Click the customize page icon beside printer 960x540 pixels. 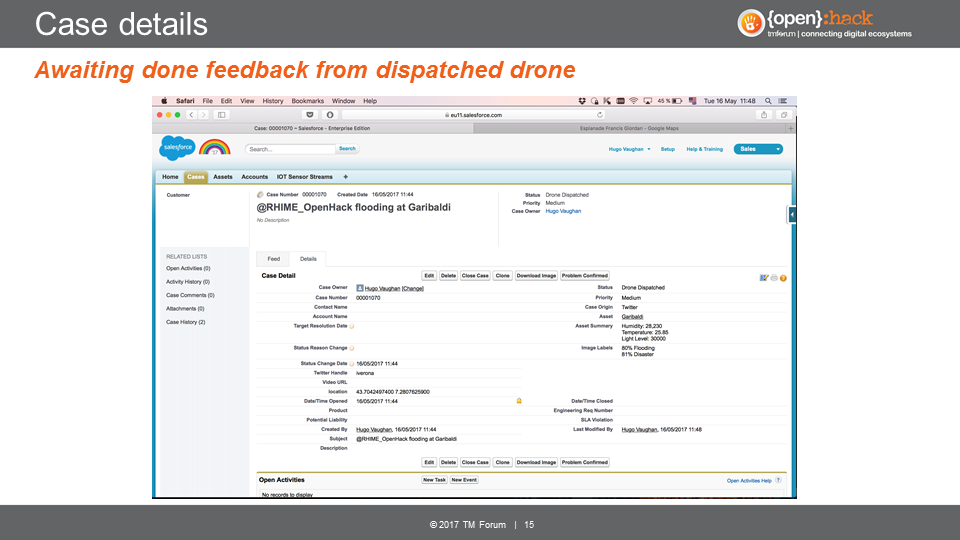[x=764, y=278]
